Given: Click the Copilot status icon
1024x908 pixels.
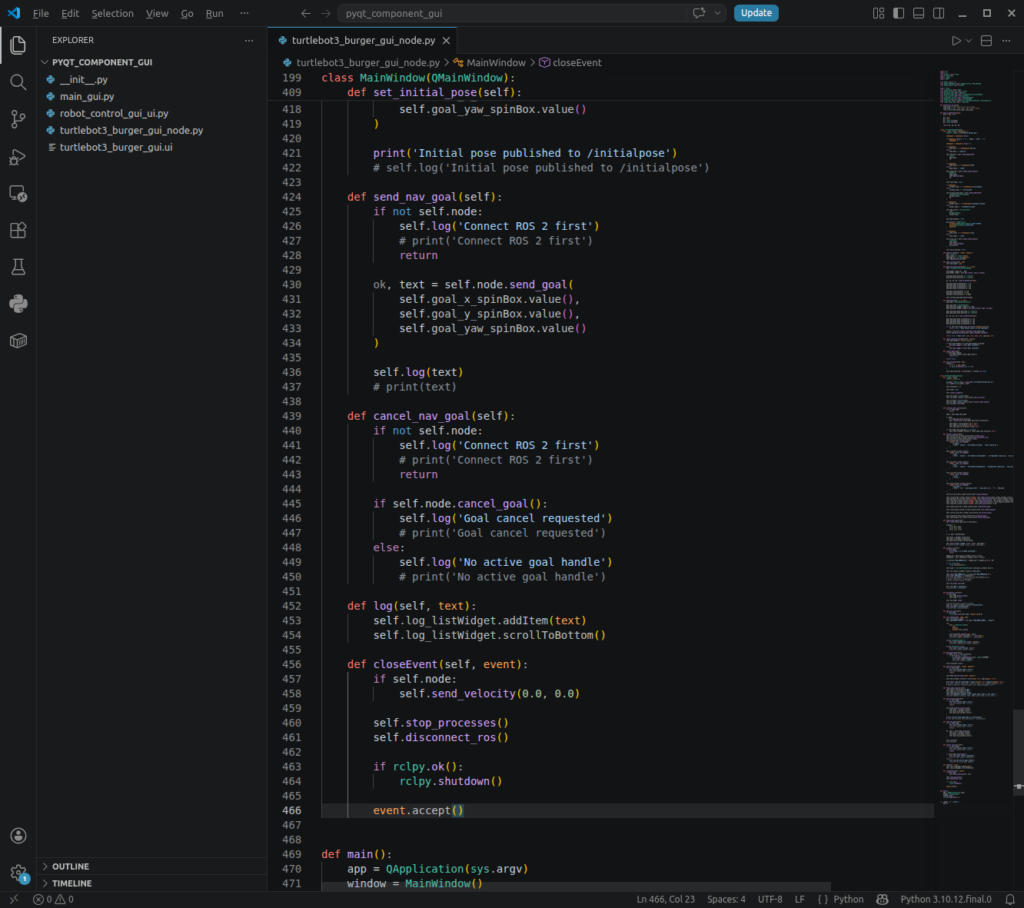Looking at the screenshot, I should [882, 900].
